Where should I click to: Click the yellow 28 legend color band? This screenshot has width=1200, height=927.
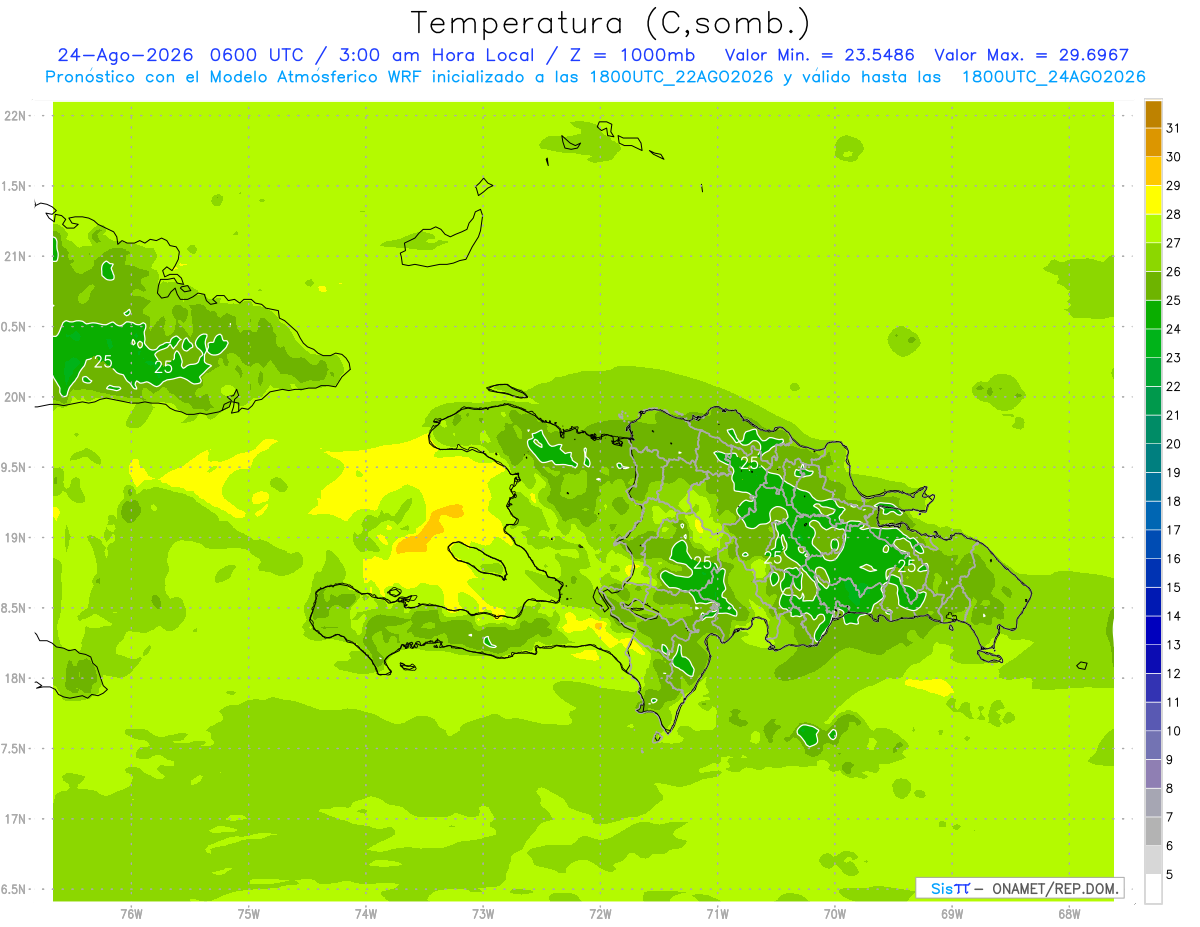coord(1153,200)
